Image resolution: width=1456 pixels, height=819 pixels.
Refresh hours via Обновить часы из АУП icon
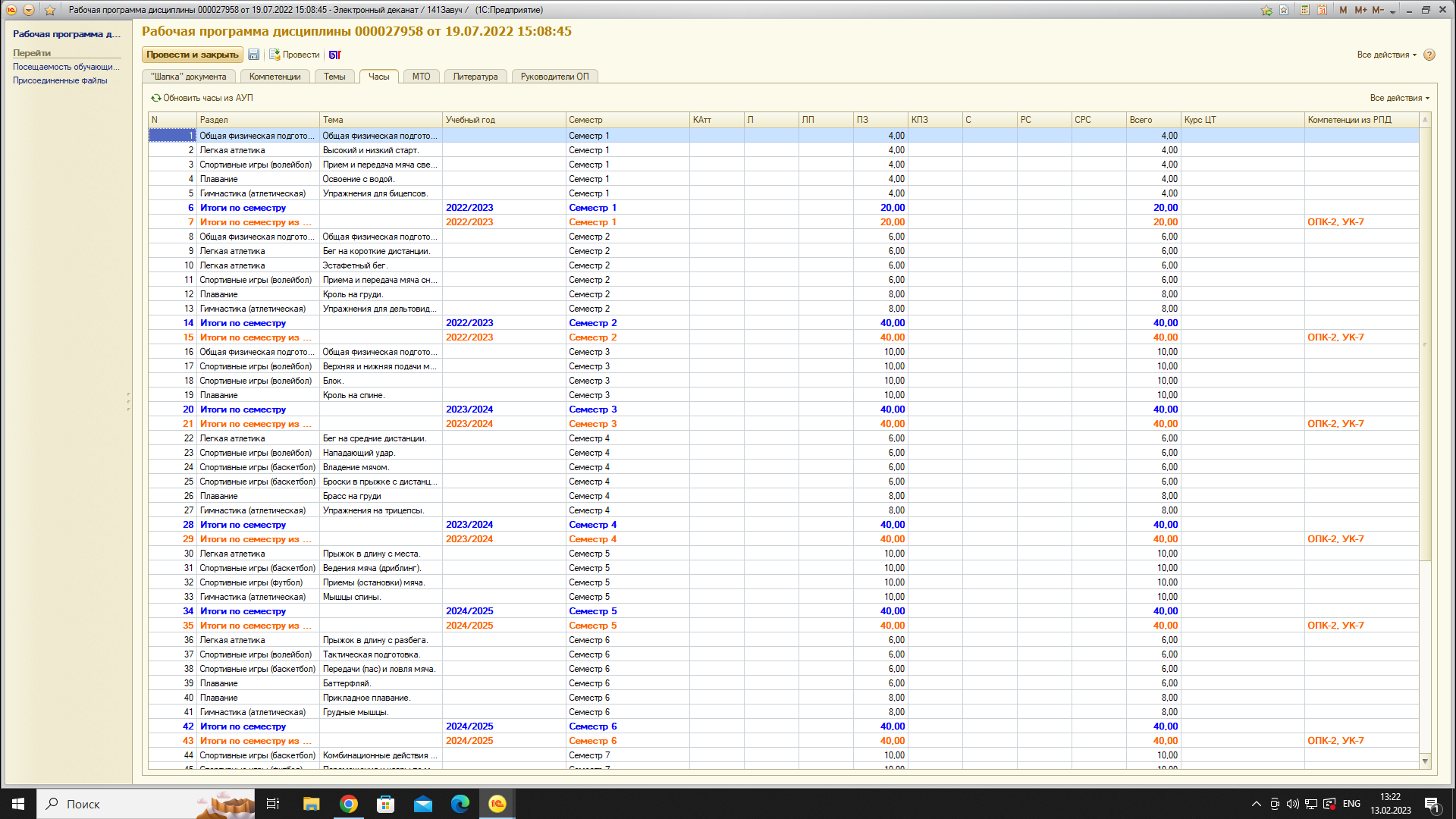pyautogui.click(x=155, y=98)
